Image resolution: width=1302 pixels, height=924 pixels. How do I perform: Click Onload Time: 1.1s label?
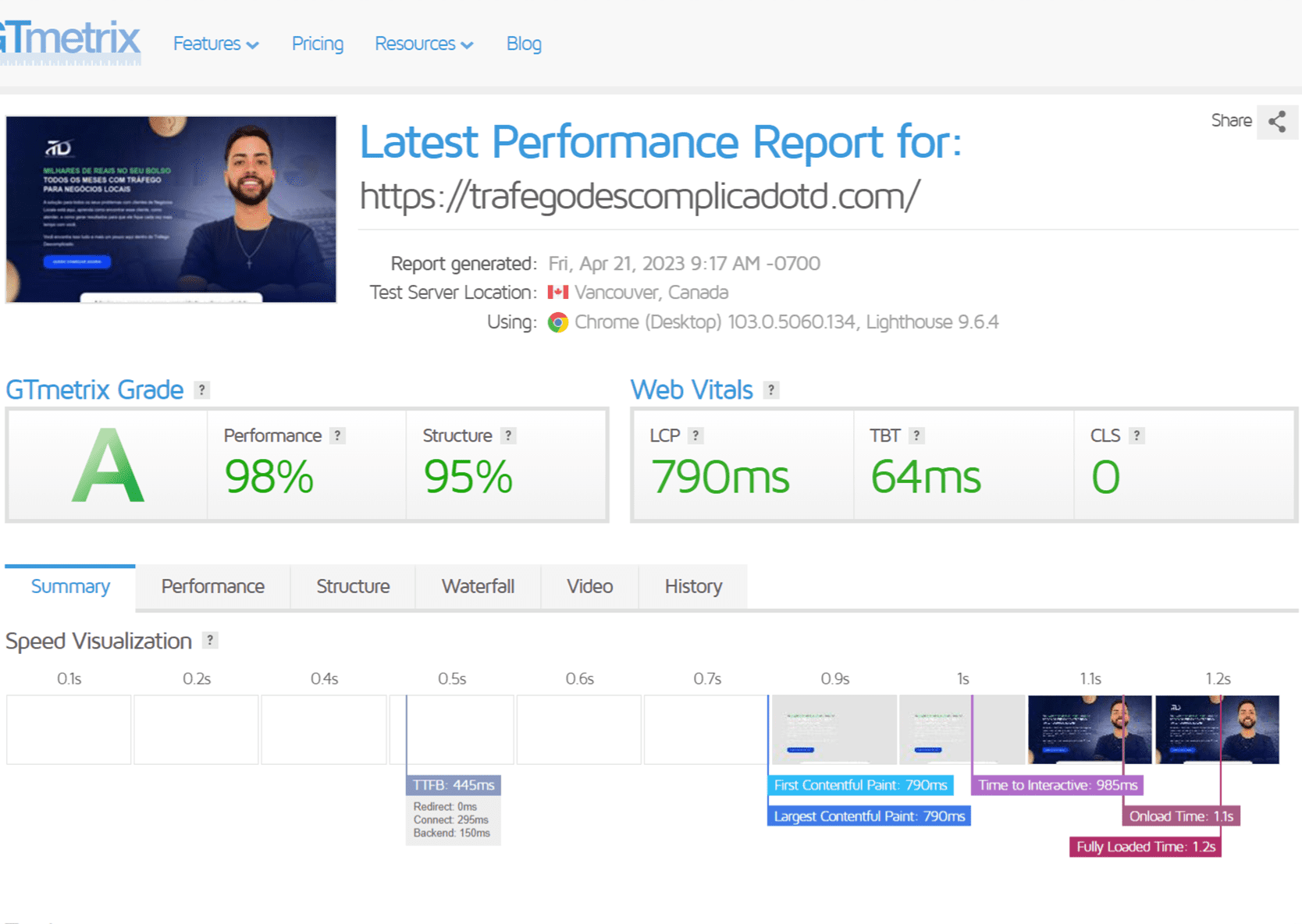1181,816
